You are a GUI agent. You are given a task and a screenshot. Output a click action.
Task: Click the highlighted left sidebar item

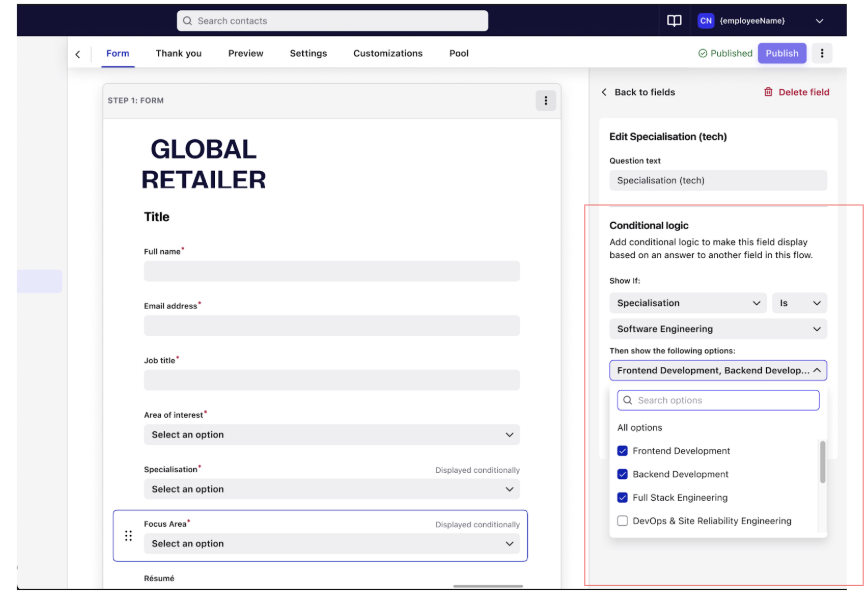(x=39, y=281)
